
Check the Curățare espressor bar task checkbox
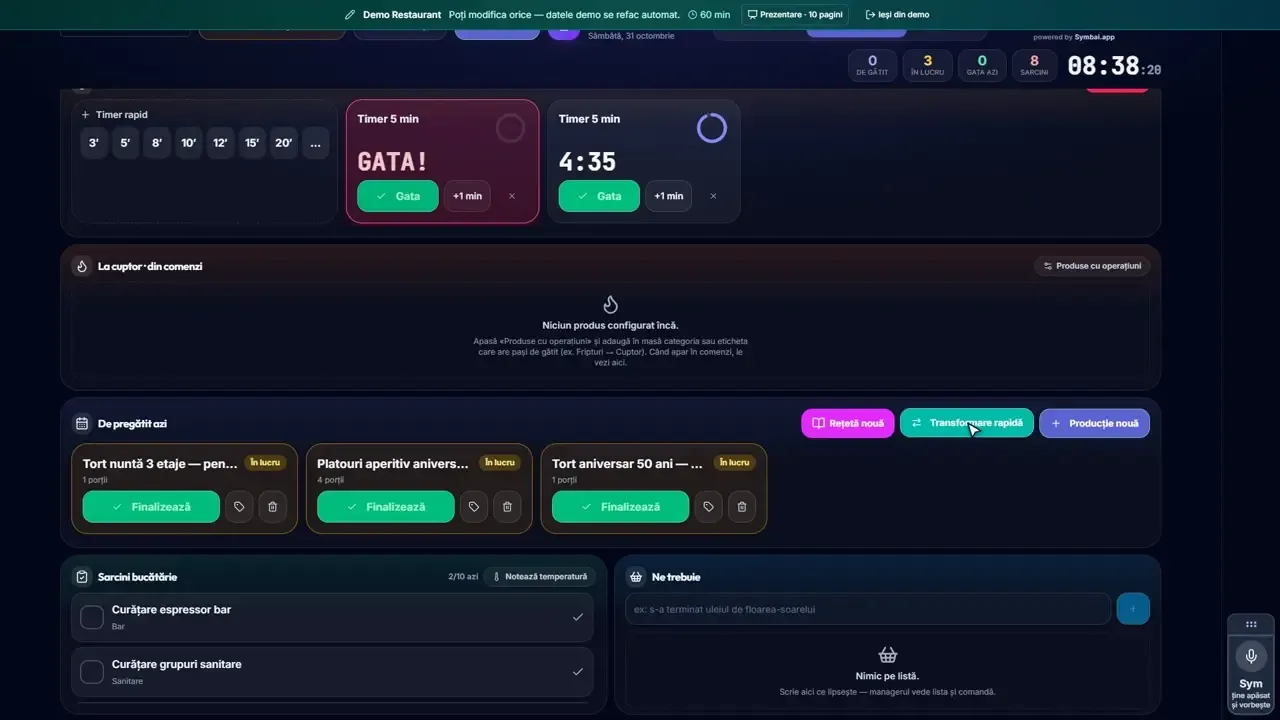click(x=92, y=617)
